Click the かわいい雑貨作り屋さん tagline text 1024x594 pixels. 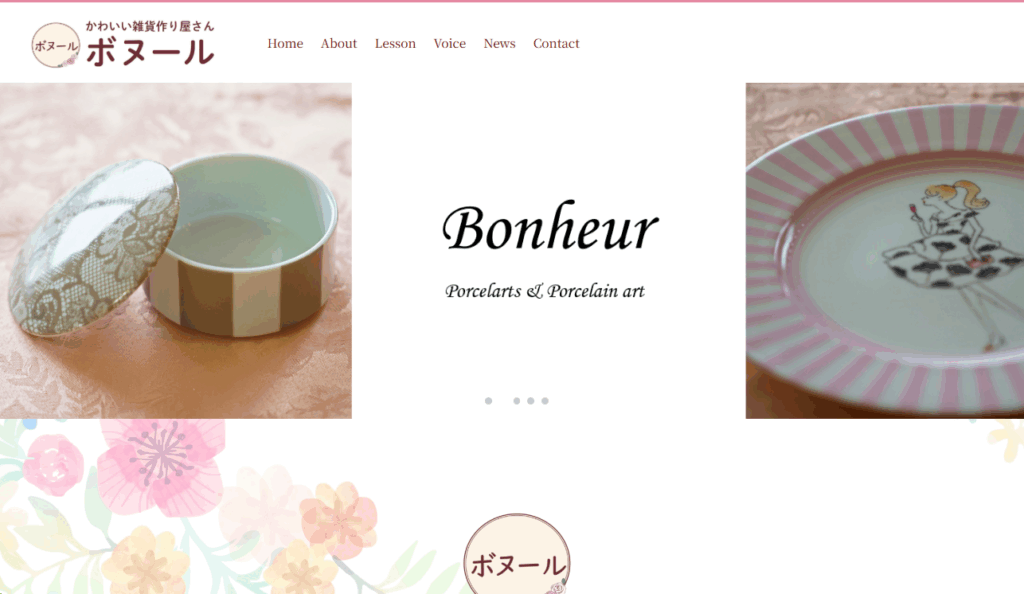click(150, 26)
